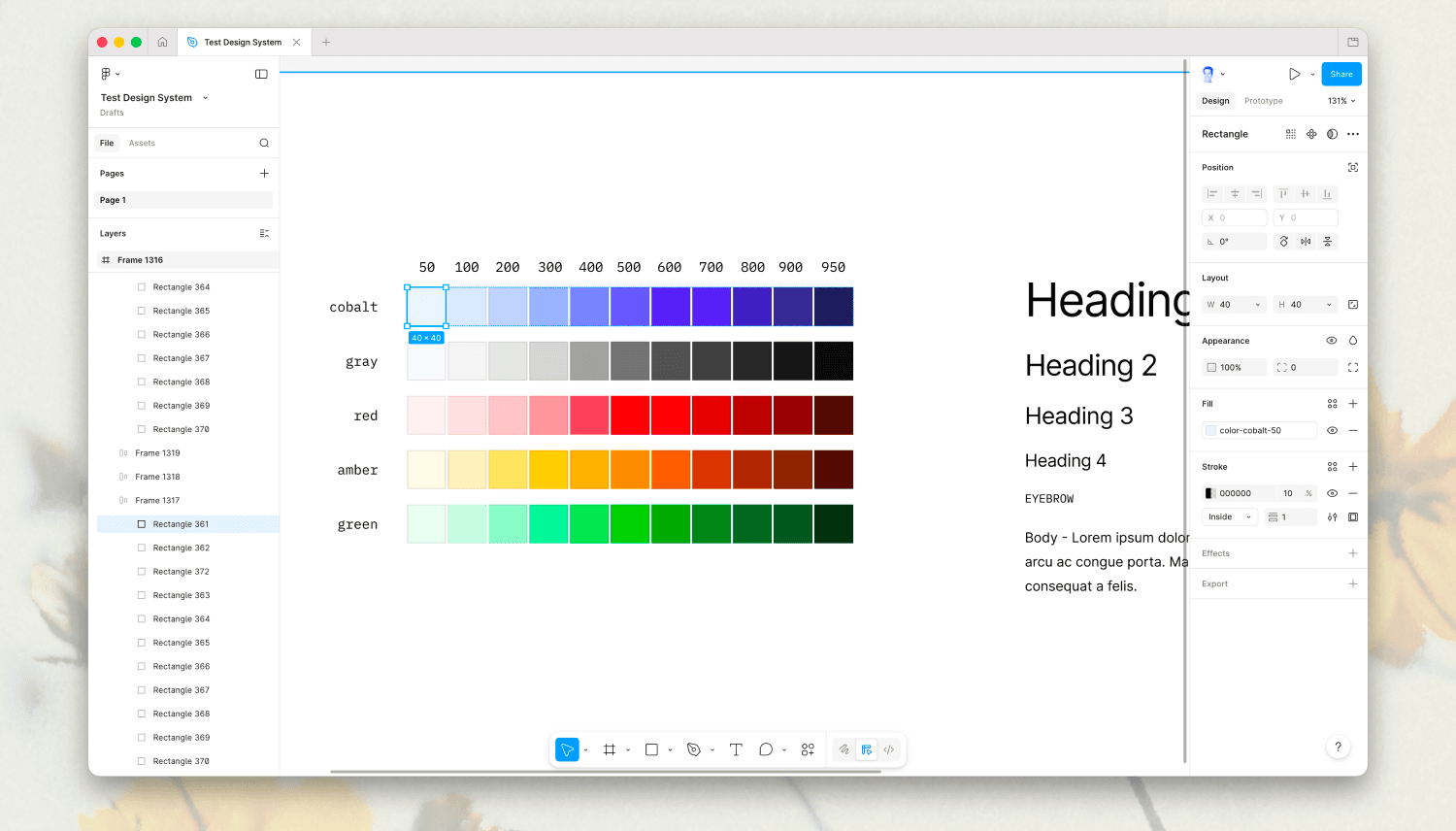Switch to the Prototype tab
The image size is (1456, 831).
[1263, 101]
